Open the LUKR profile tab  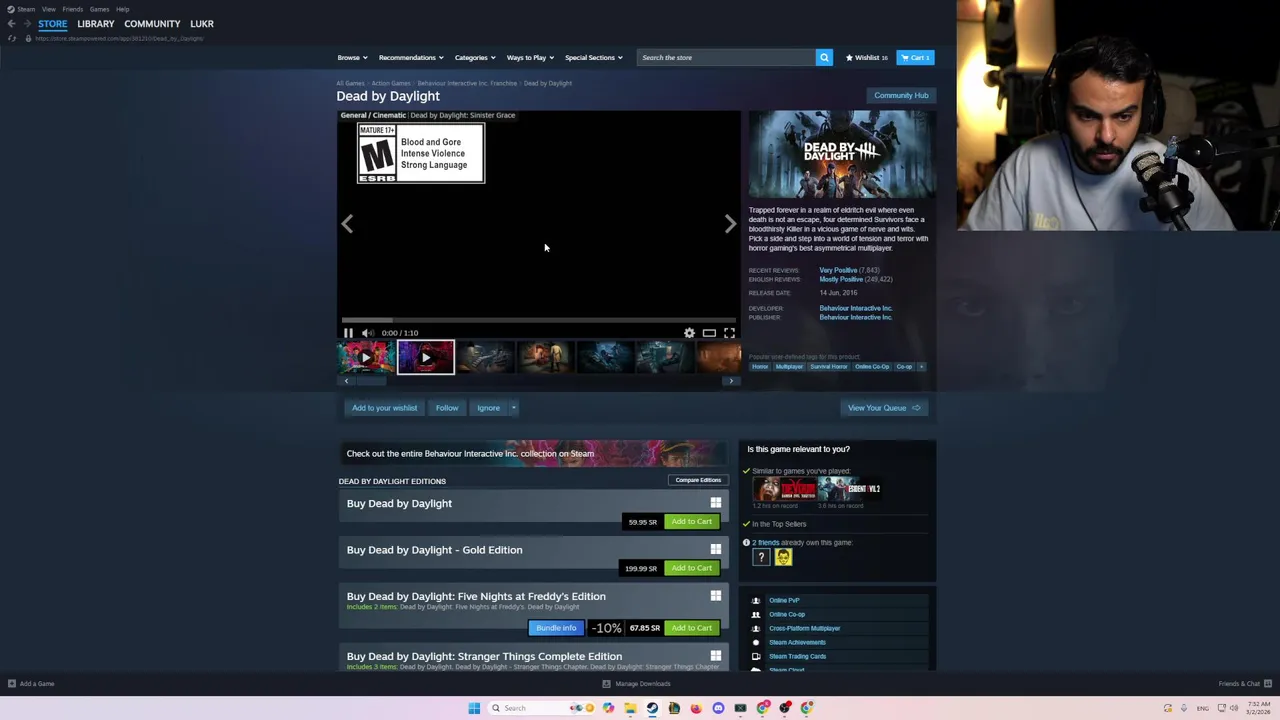tap(202, 23)
